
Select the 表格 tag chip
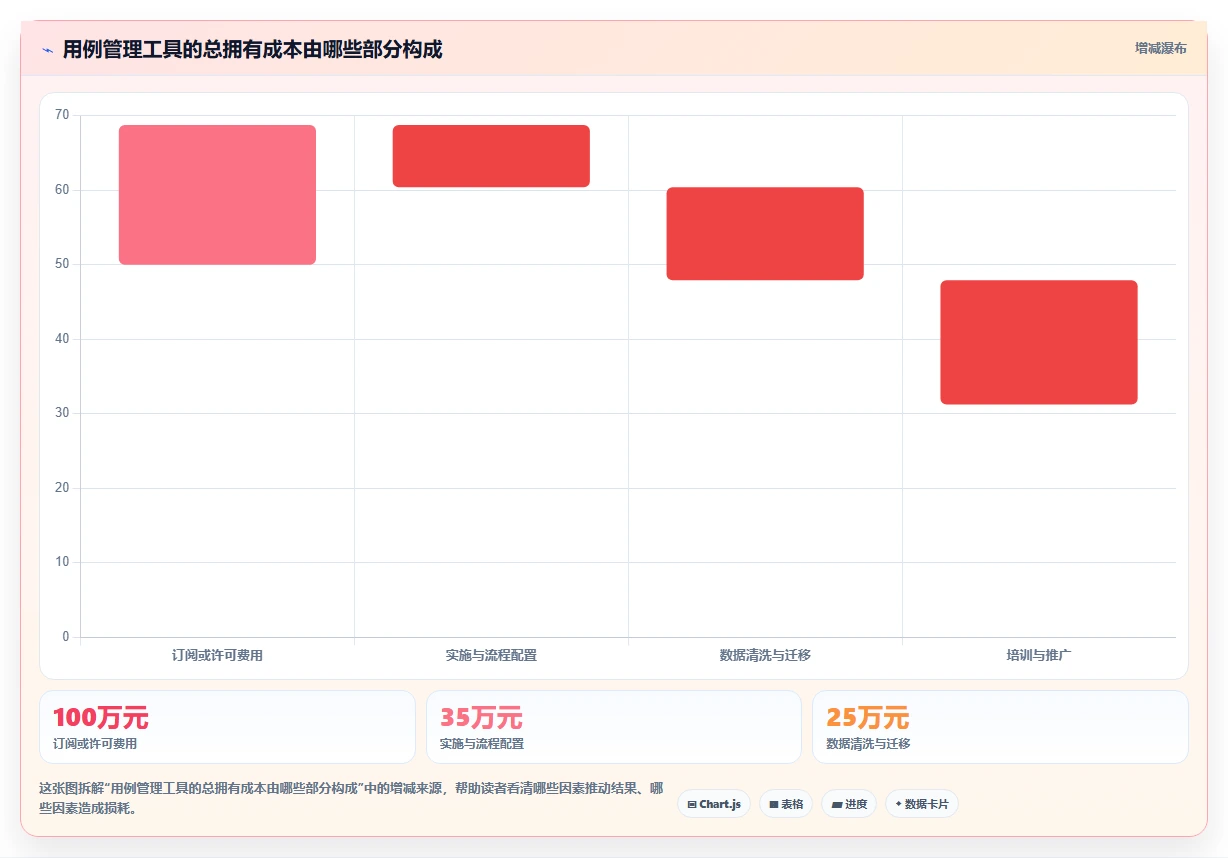[x=786, y=804]
